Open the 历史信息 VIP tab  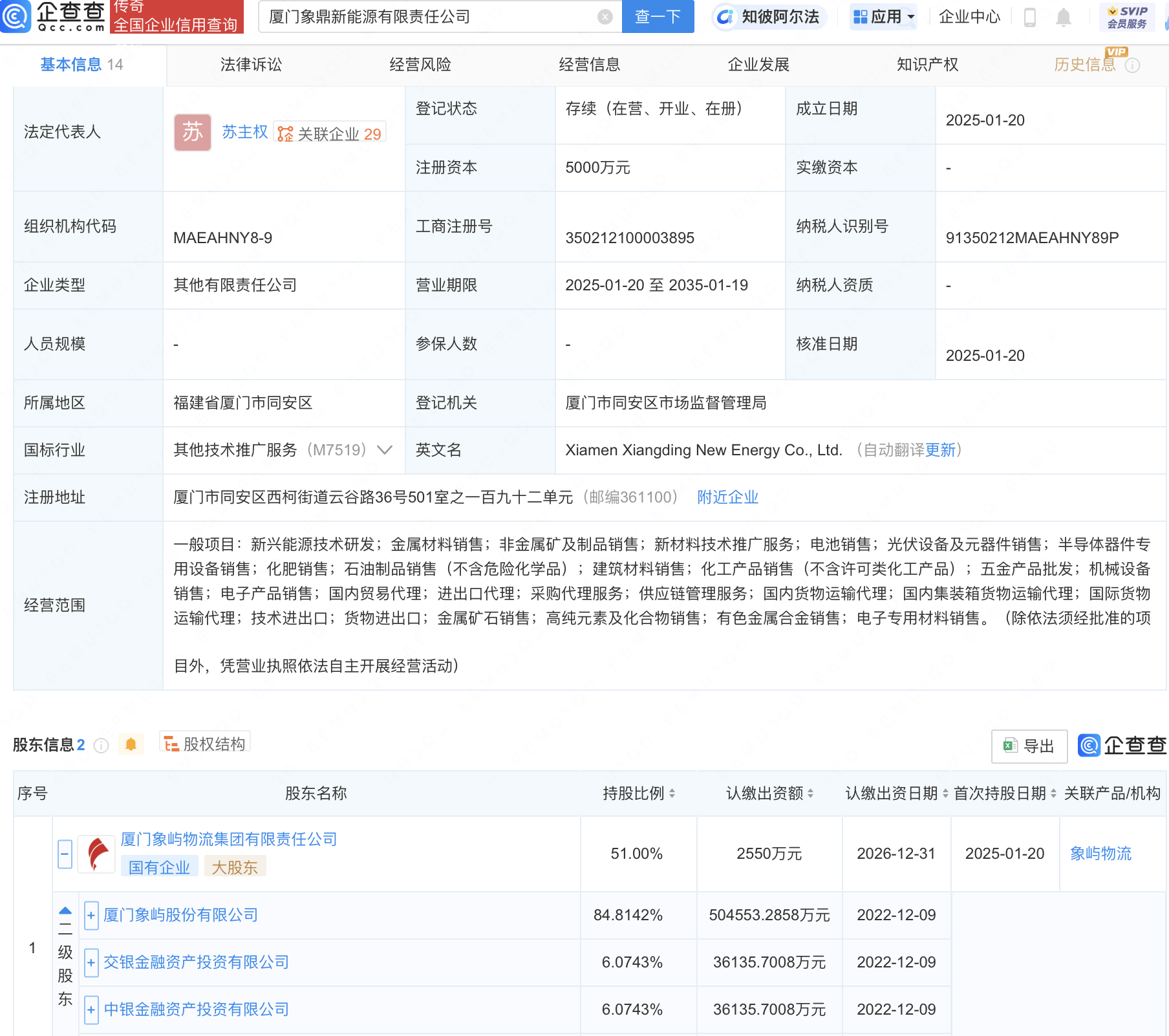[x=1085, y=65]
